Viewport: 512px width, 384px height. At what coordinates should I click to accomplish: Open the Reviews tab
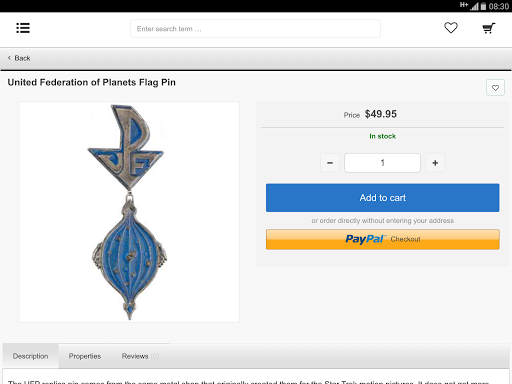140,356
